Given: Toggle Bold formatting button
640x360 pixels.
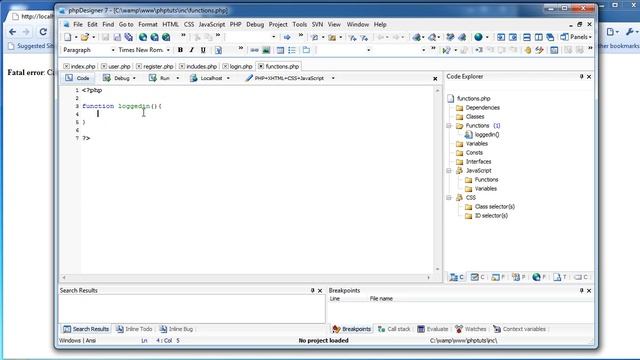Looking at the screenshot, I should point(180,50).
